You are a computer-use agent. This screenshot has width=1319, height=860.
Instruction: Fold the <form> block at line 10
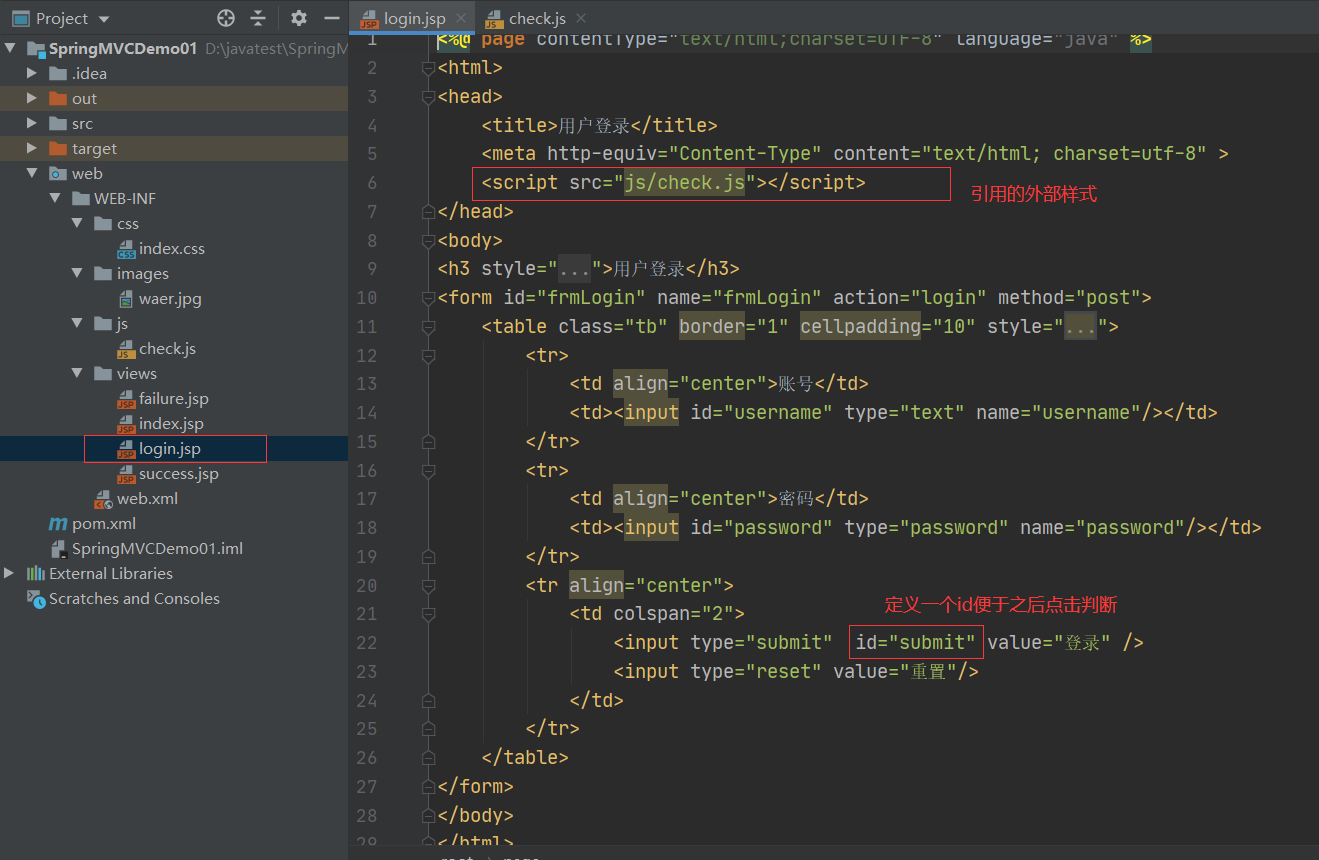coord(429,298)
